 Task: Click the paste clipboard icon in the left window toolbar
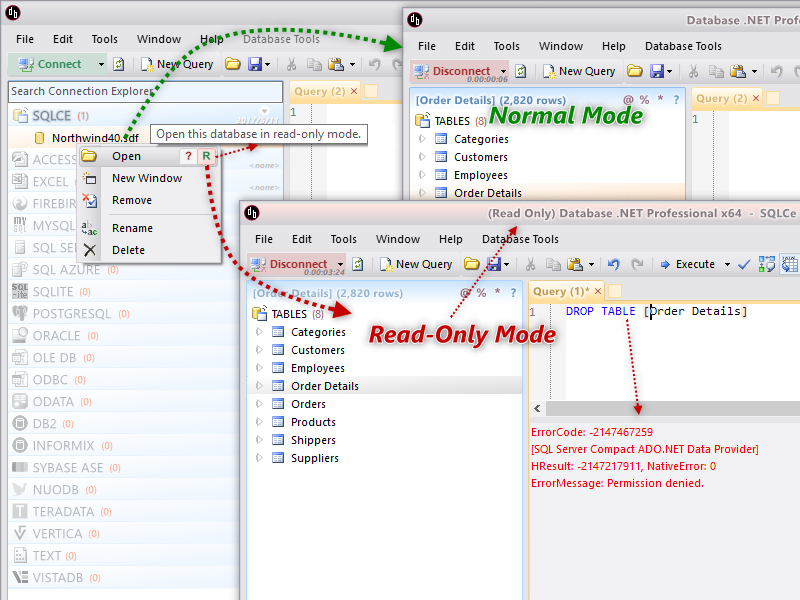(x=336, y=64)
